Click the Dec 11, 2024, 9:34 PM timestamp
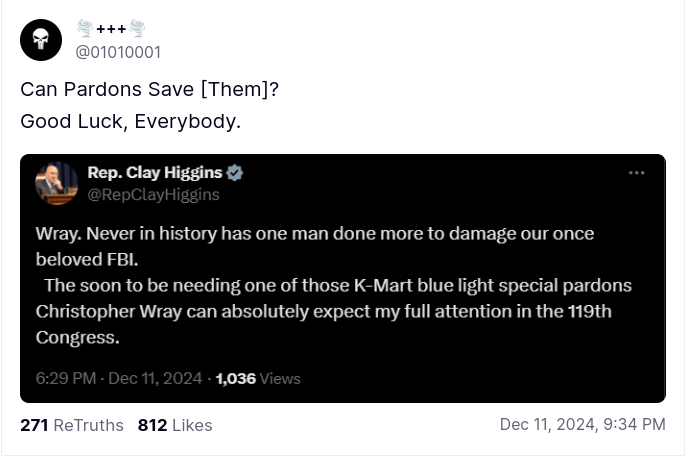 (x=582, y=425)
